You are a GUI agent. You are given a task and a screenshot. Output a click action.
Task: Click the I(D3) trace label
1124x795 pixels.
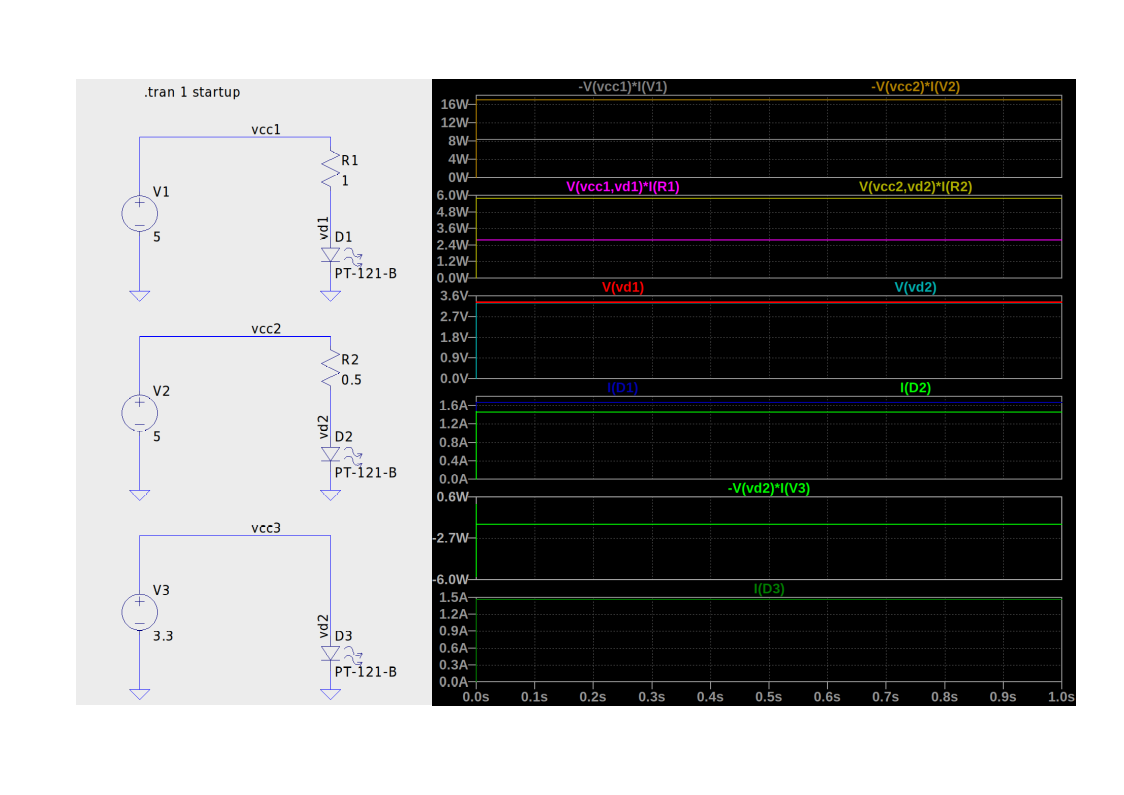768,589
